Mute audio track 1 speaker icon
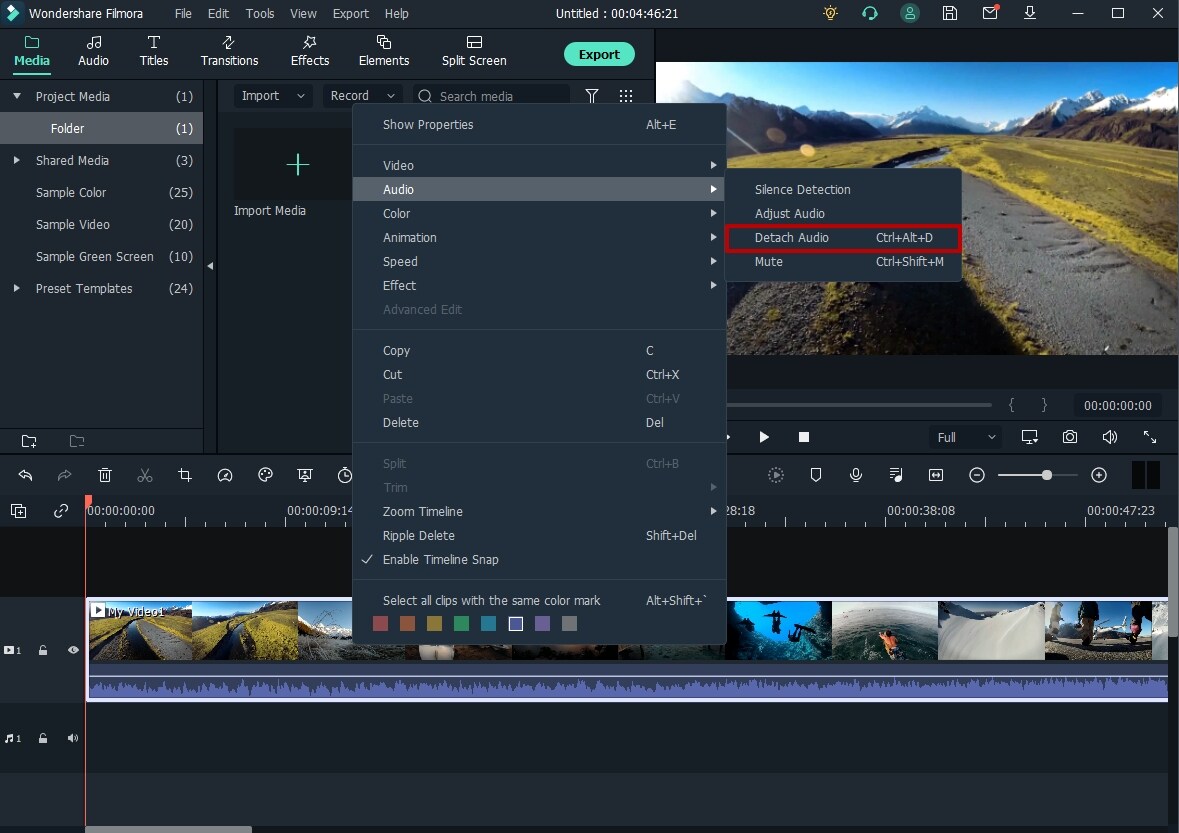 coord(73,738)
